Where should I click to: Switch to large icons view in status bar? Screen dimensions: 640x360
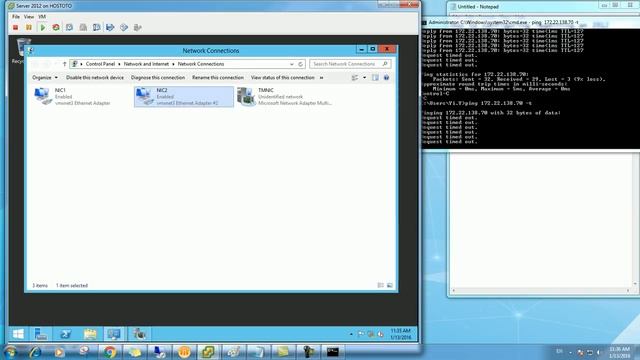coord(390,285)
